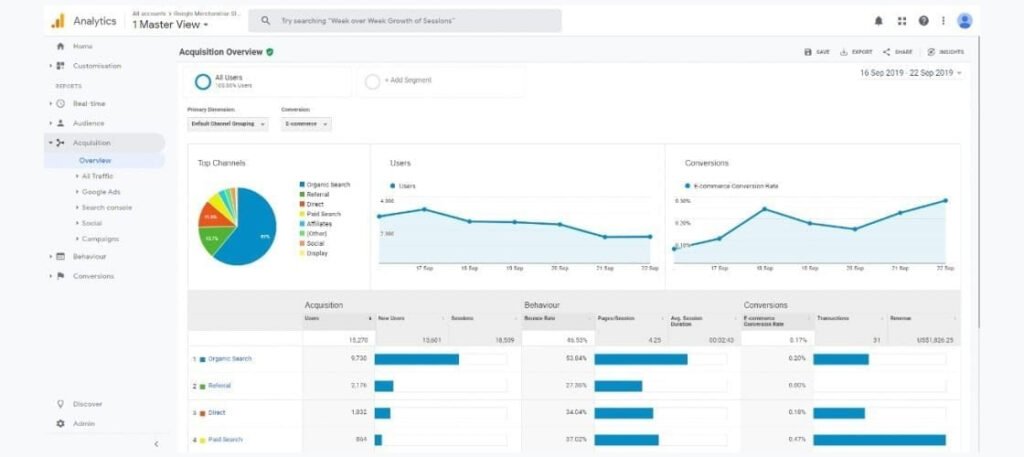Open the apps grid icon
The height and width of the screenshot is (457, 1024).
901,21
